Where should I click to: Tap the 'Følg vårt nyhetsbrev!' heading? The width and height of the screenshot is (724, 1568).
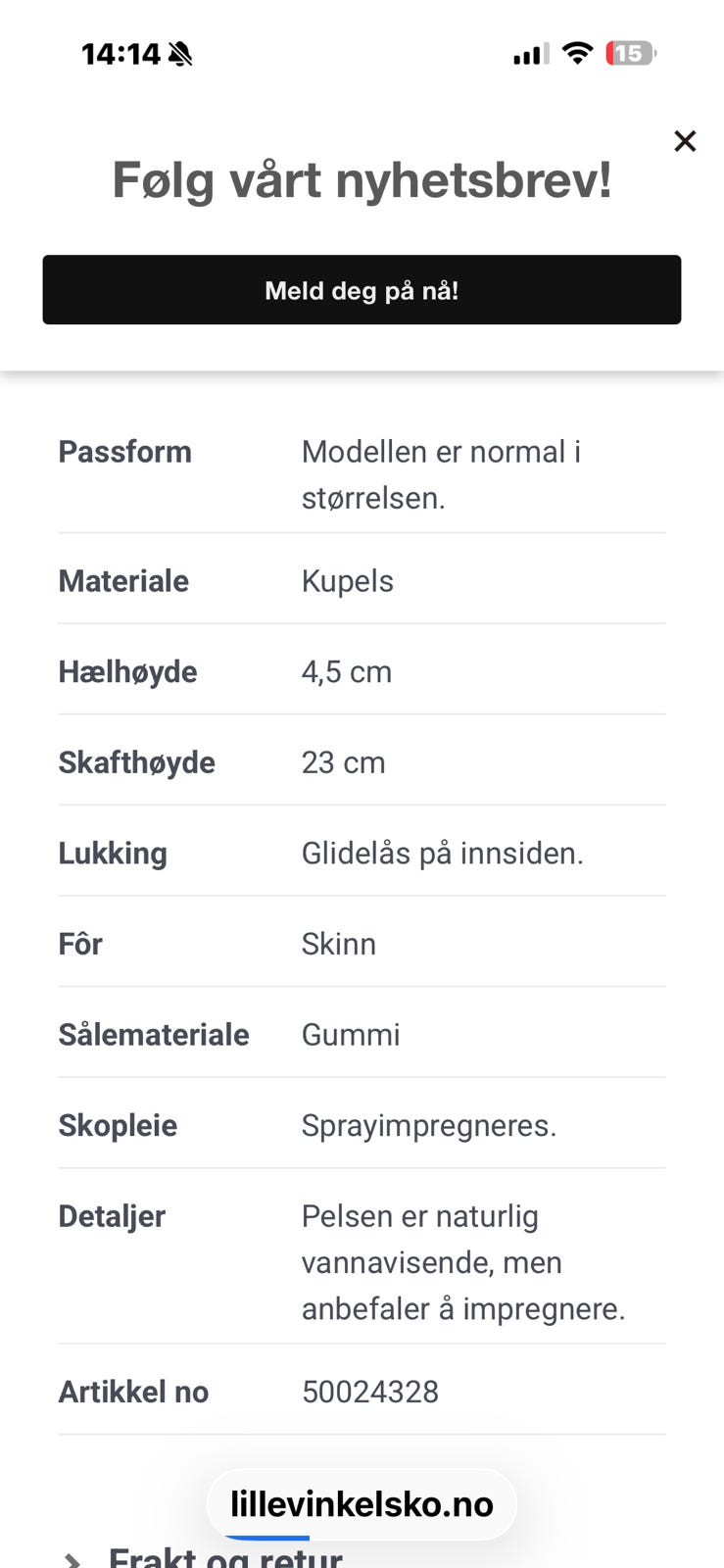(x=362, y=180)
